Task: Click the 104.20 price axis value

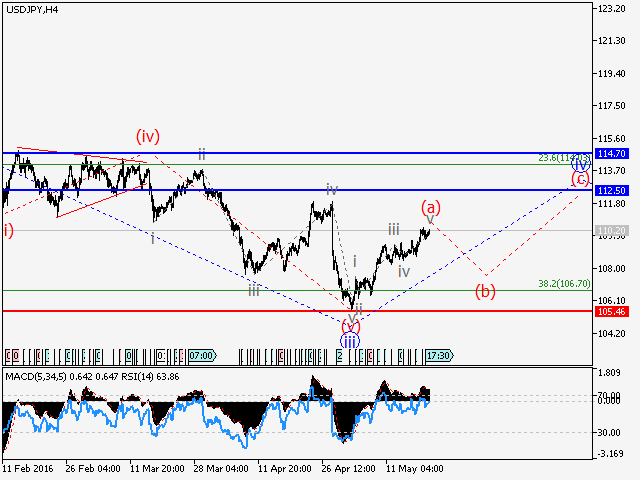Action: coord(611,333)
